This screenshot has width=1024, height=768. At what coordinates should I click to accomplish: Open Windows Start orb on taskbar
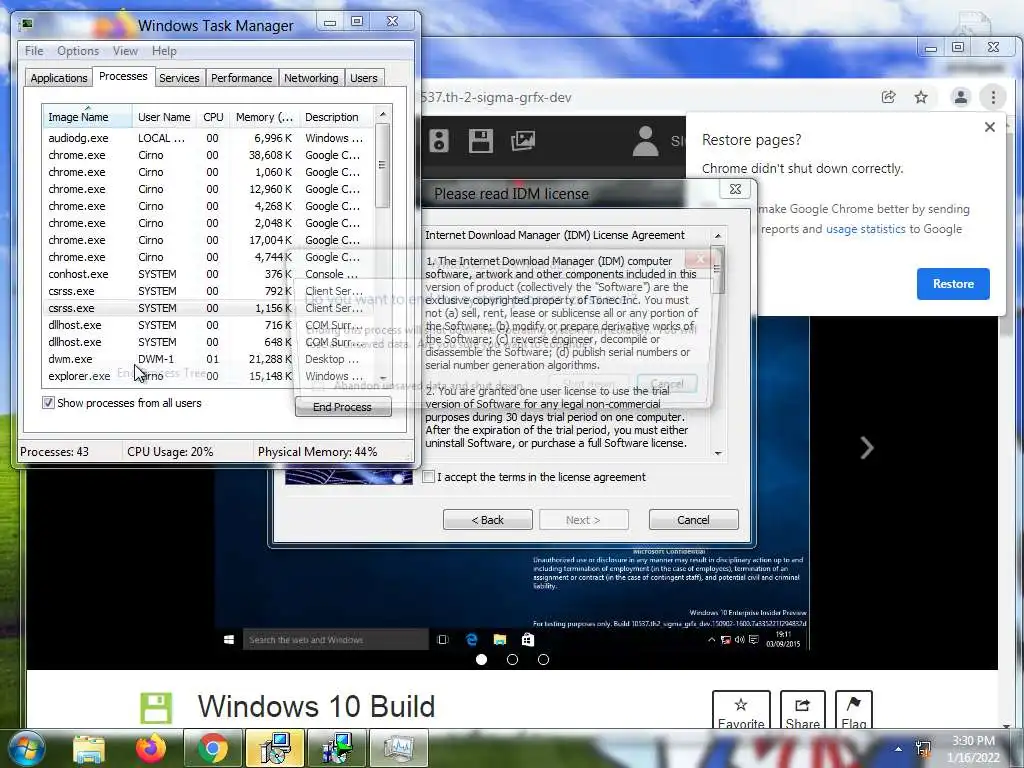tap(26, 748)
